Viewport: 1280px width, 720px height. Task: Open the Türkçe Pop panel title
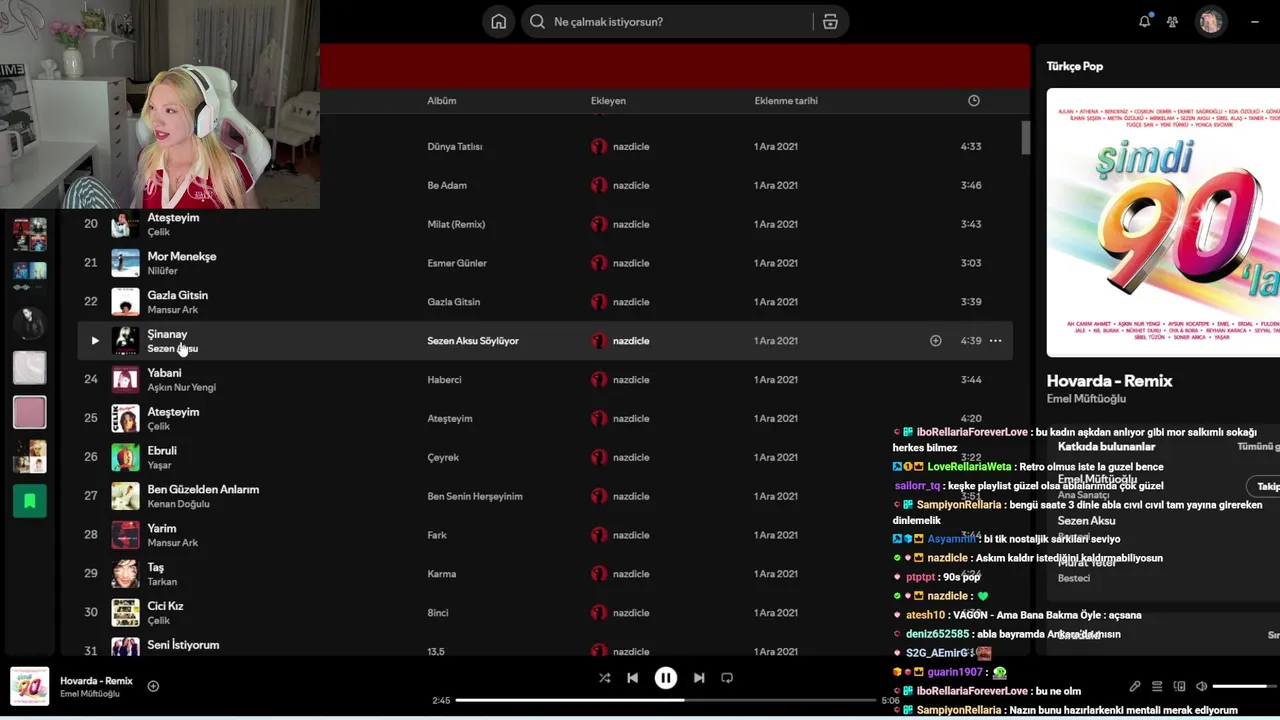tap(1074, 66)
